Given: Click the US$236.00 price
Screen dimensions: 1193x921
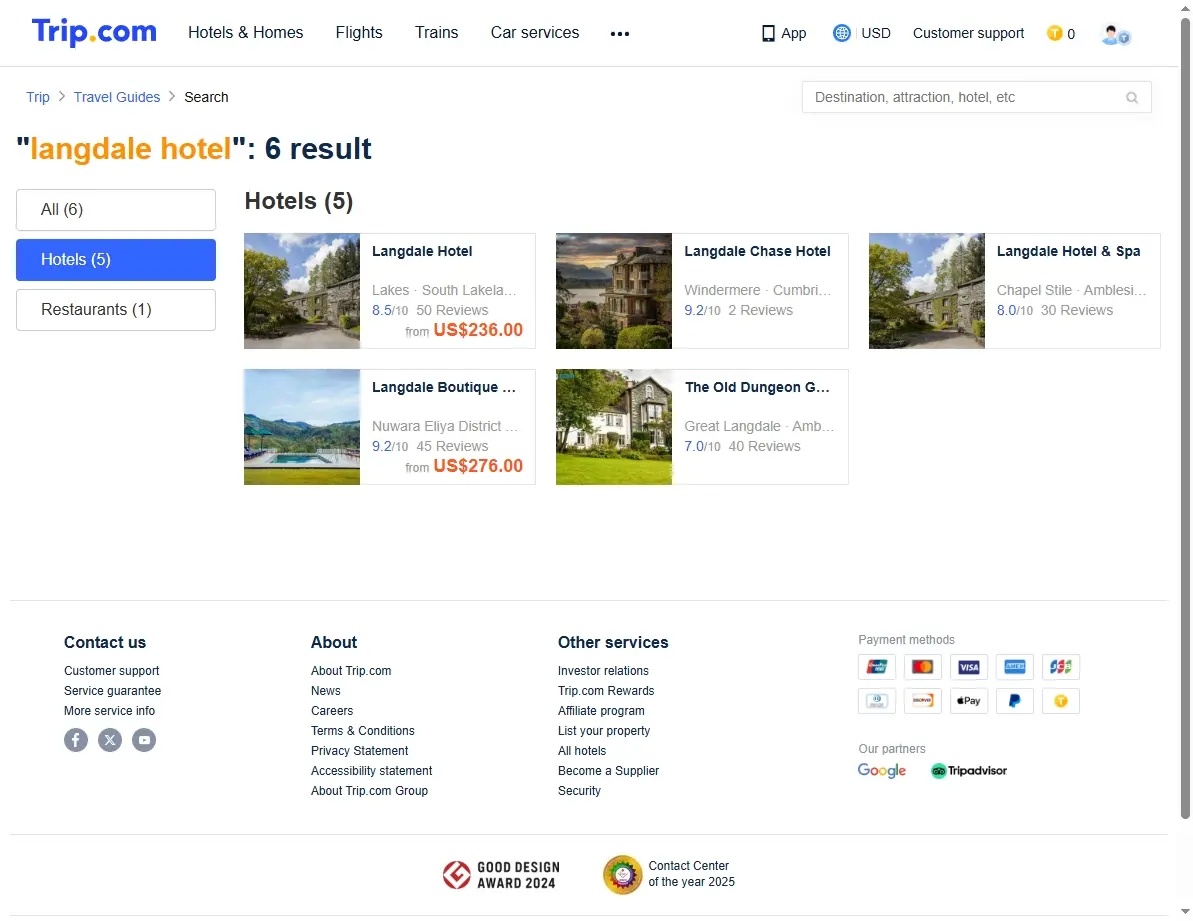Looking at the screenshot, I should 478,330.
